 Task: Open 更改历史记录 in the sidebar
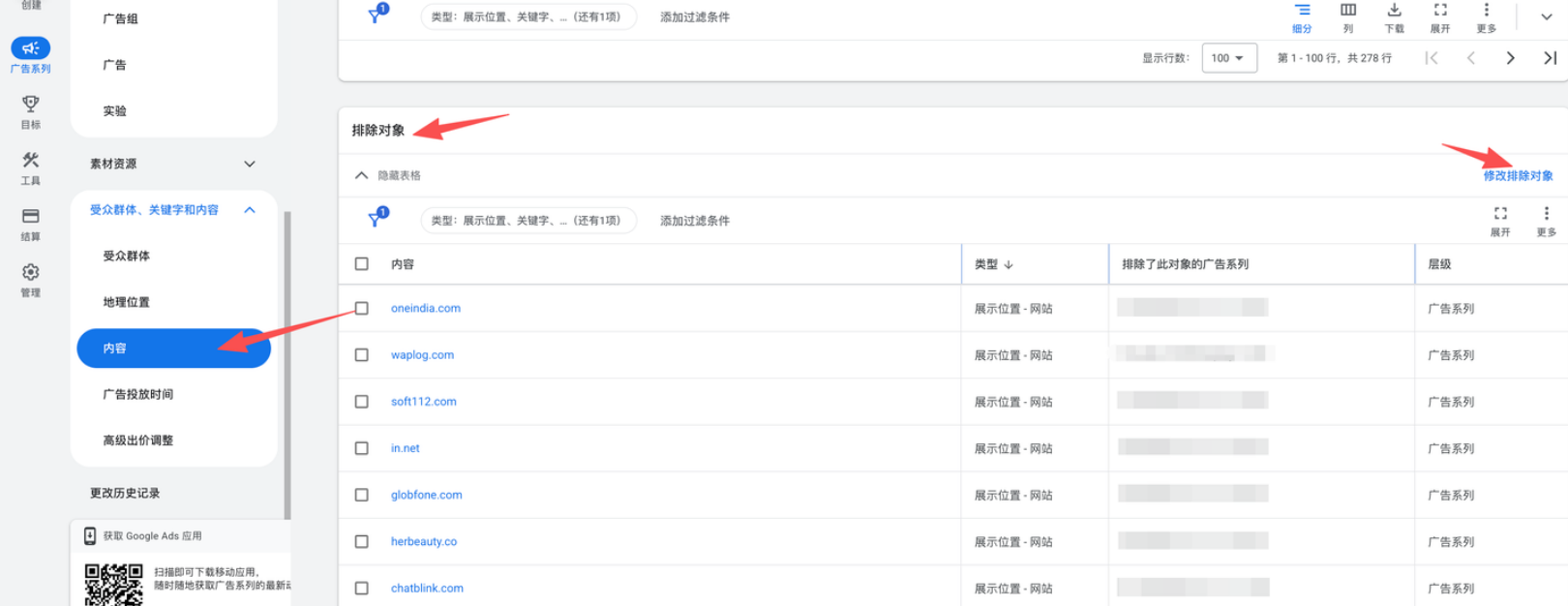click(125, 493)
